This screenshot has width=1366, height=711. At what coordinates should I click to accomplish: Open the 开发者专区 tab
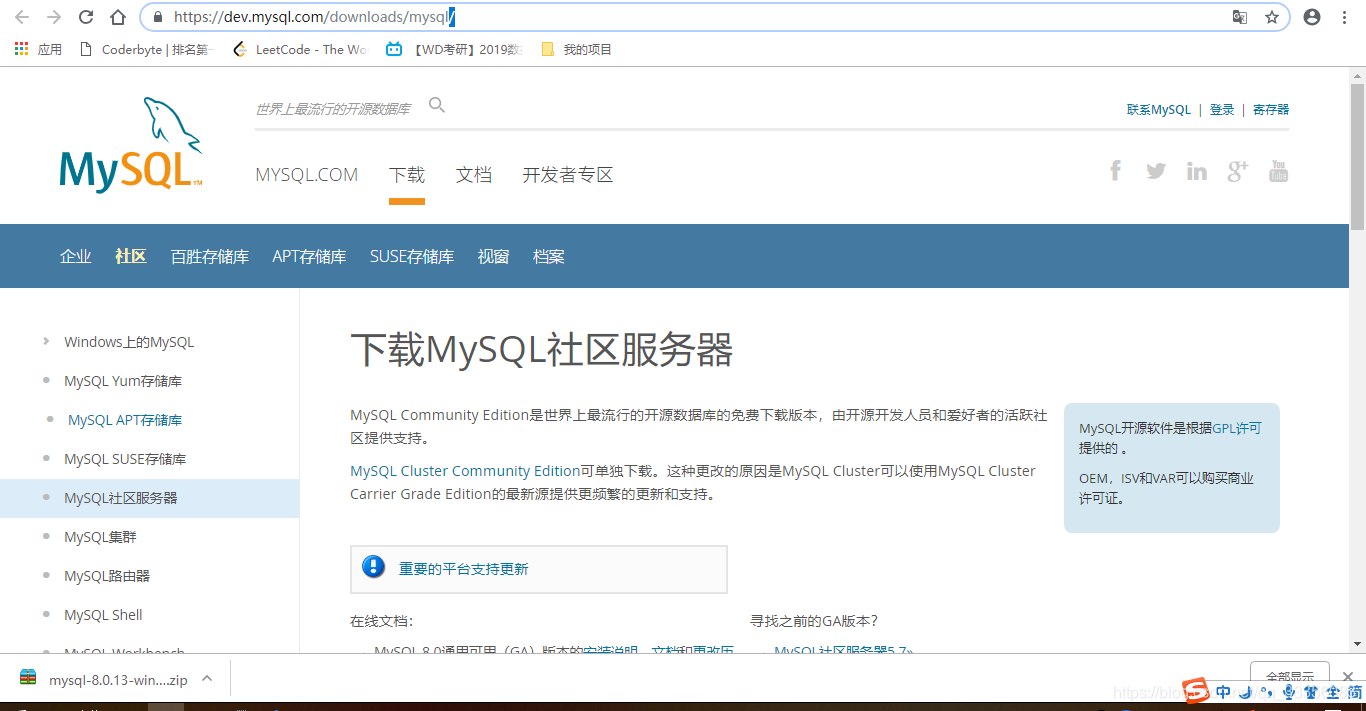568,175
